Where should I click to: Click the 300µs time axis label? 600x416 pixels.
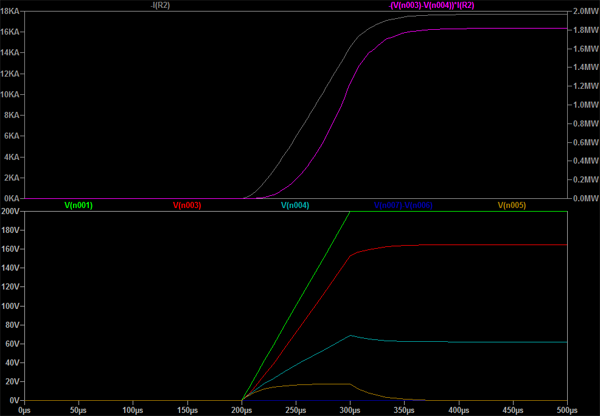(x=350, y=411)
